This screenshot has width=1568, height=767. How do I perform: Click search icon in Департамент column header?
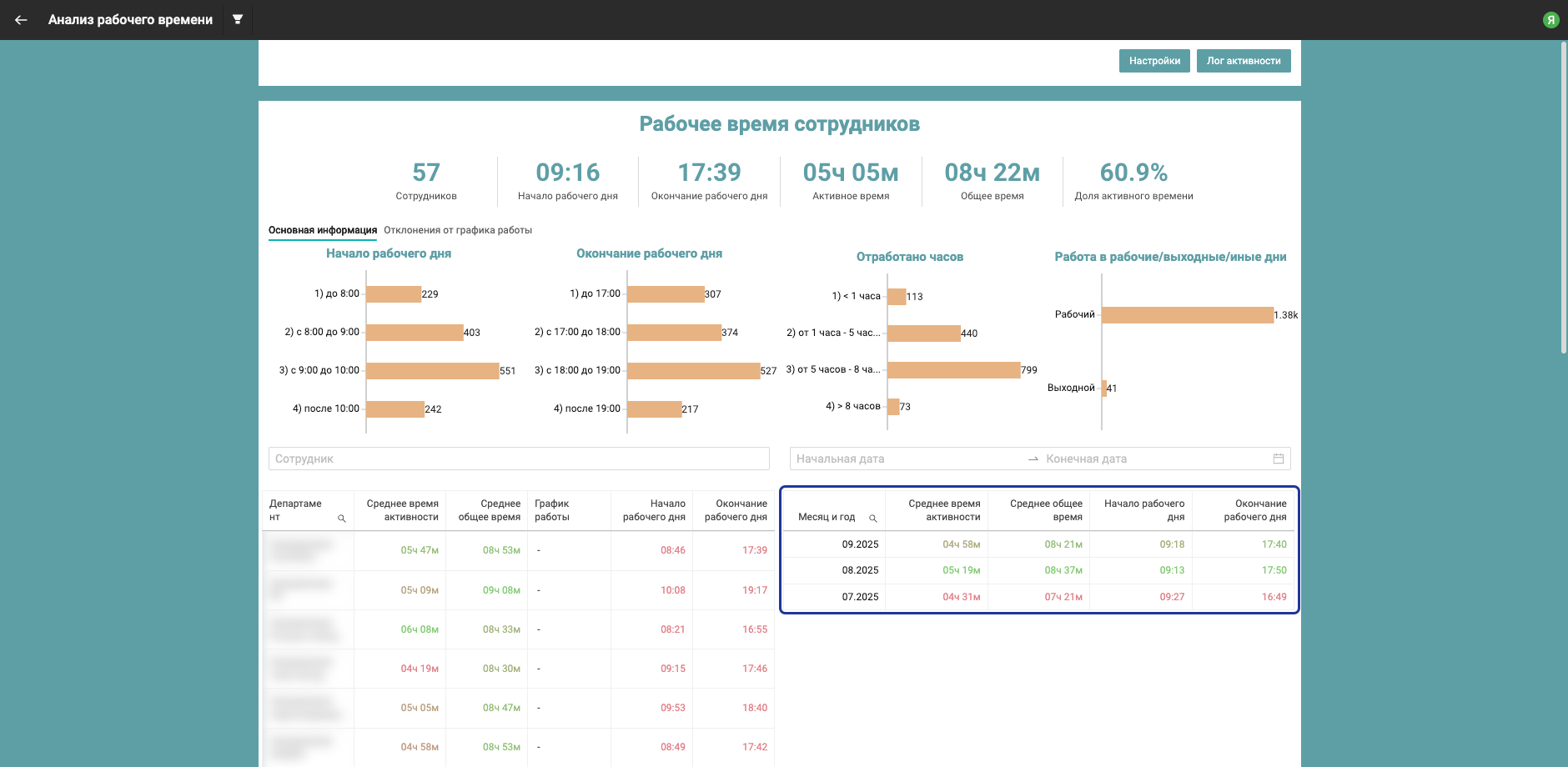coord(341,519)
